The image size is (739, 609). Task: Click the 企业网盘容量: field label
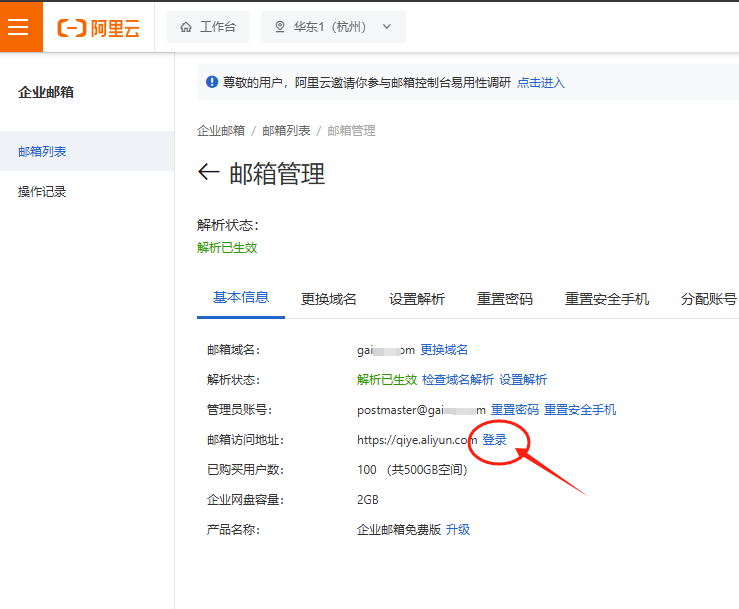(x=245, y=500)
